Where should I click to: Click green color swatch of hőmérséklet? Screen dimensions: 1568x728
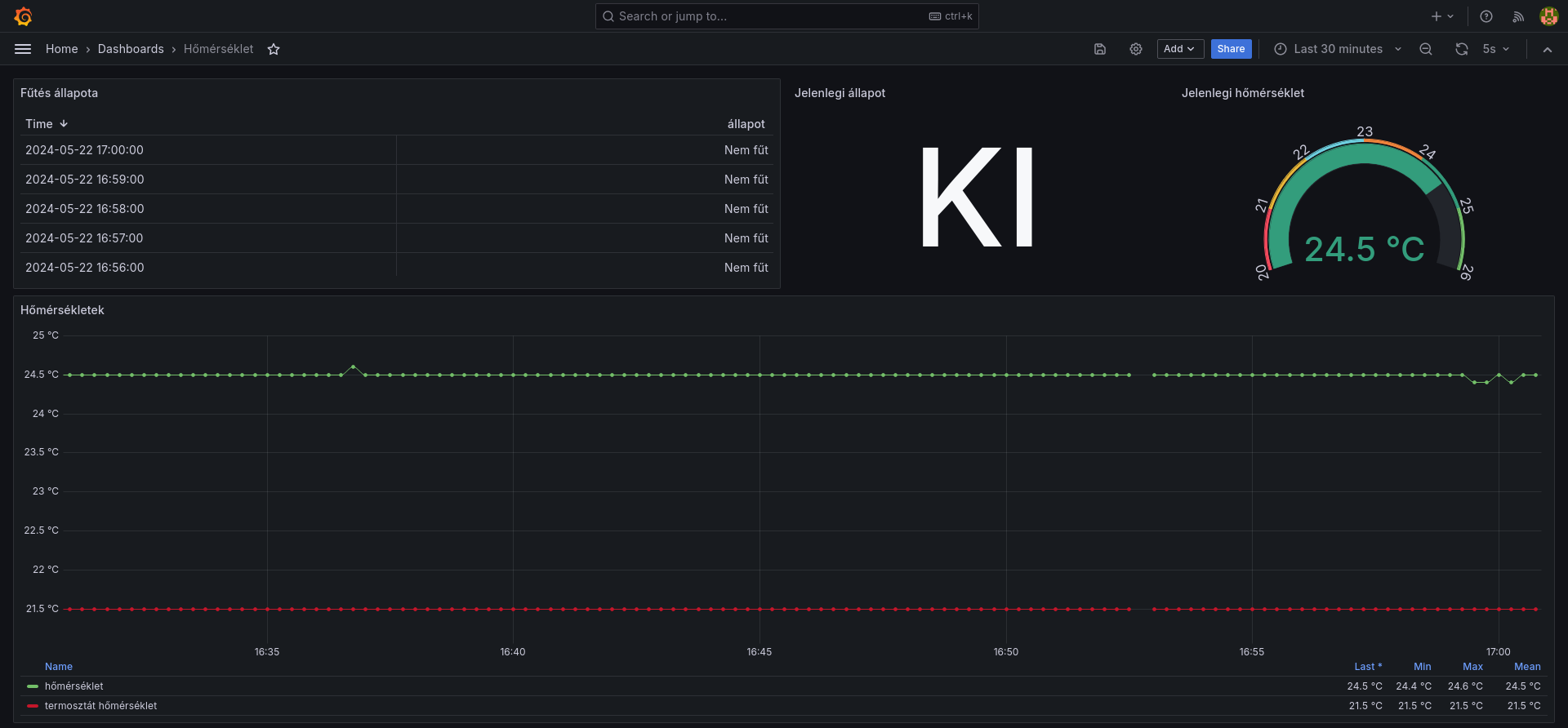(33, 686)
